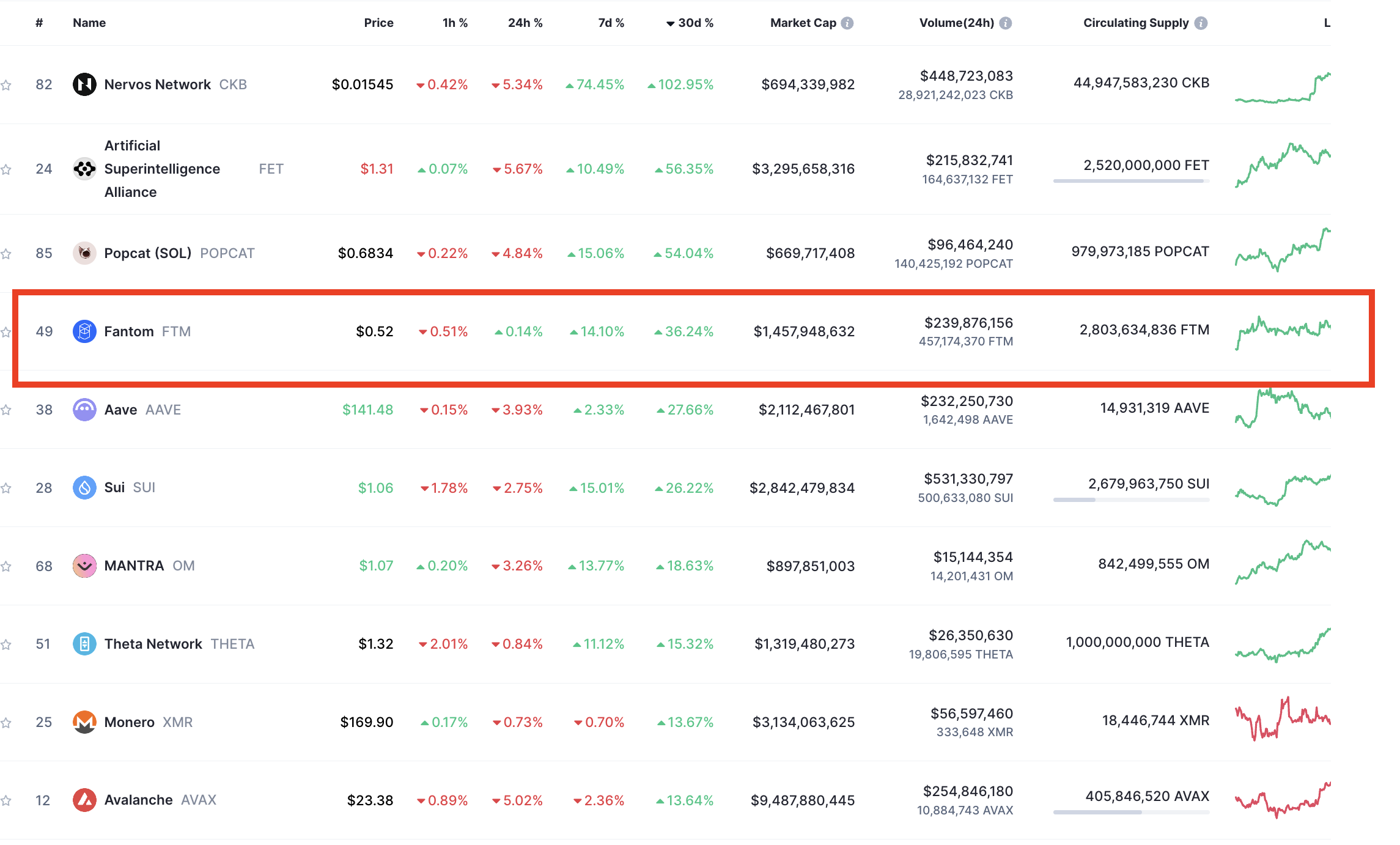Click the Monero coin logo

click(84, 722)
